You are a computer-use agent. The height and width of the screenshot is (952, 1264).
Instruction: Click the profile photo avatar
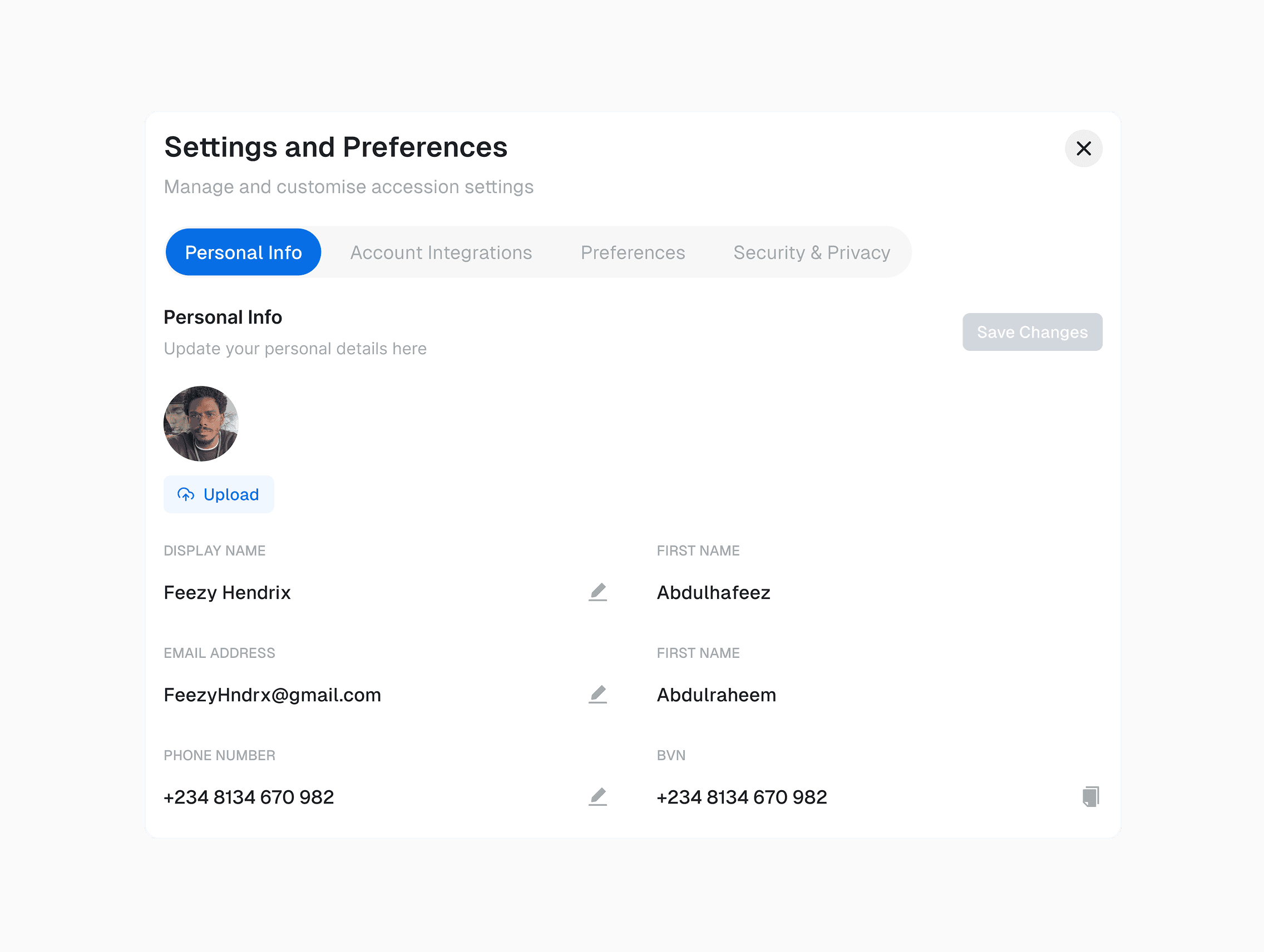tap(201, 424)
